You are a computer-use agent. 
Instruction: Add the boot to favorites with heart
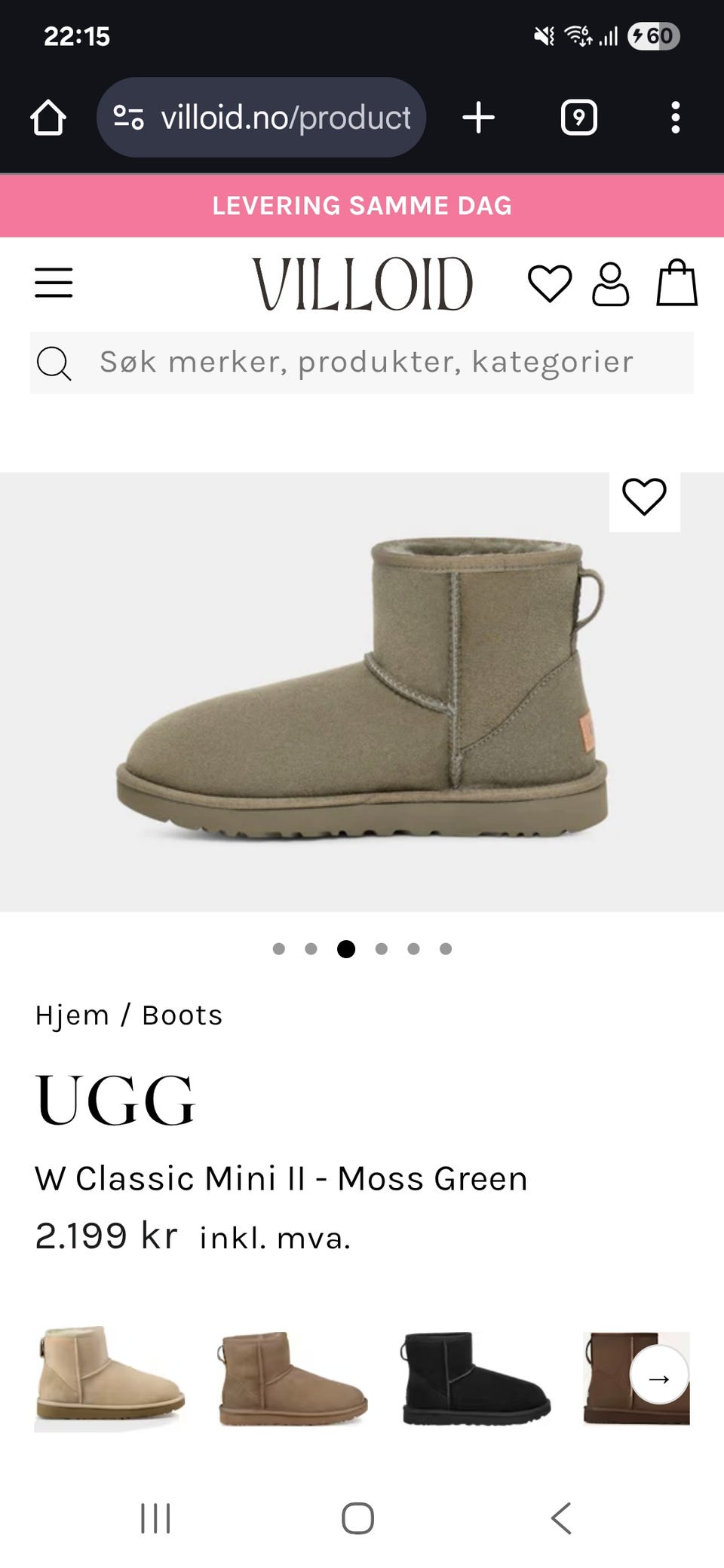click(644, 498)
